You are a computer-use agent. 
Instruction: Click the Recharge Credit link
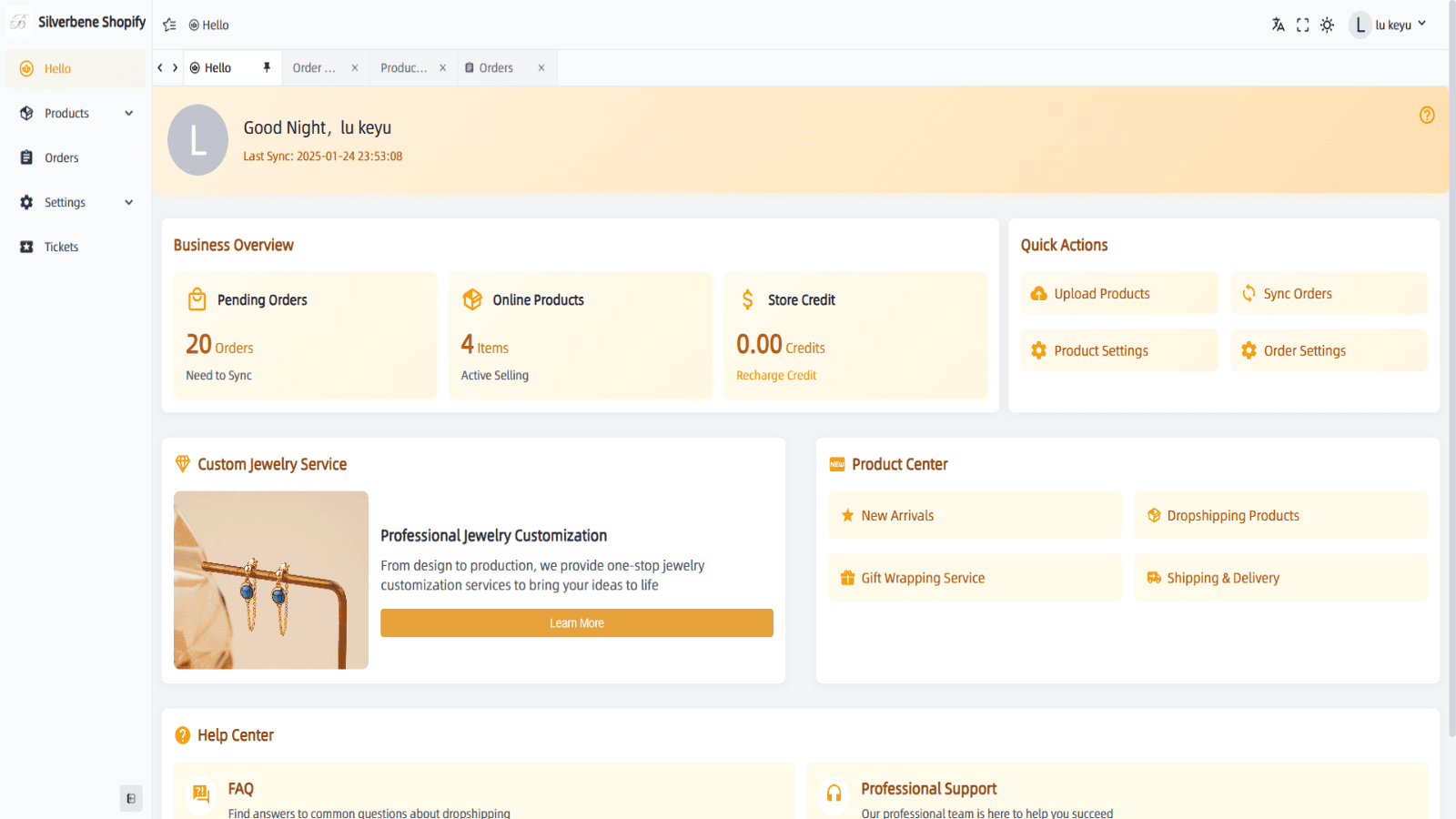(x=776, y=376)
